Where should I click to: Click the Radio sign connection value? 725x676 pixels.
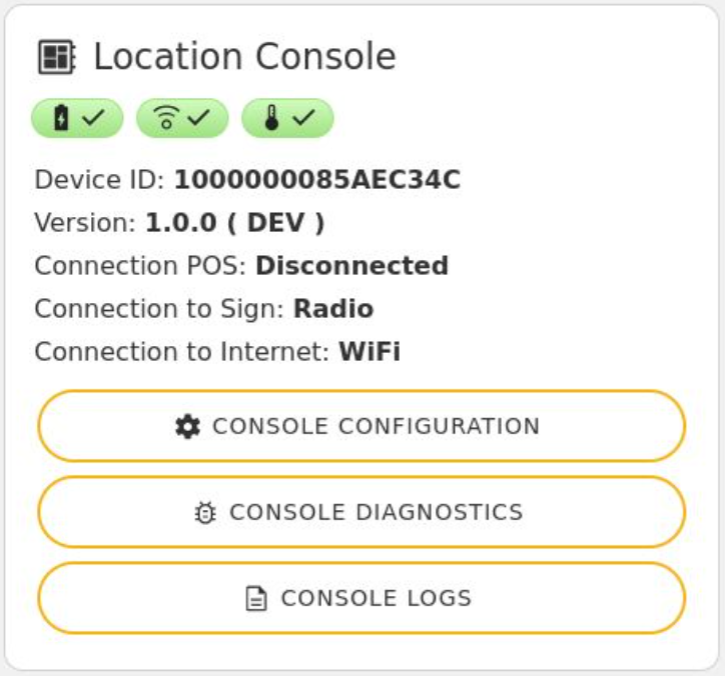[x=333, y=309]
